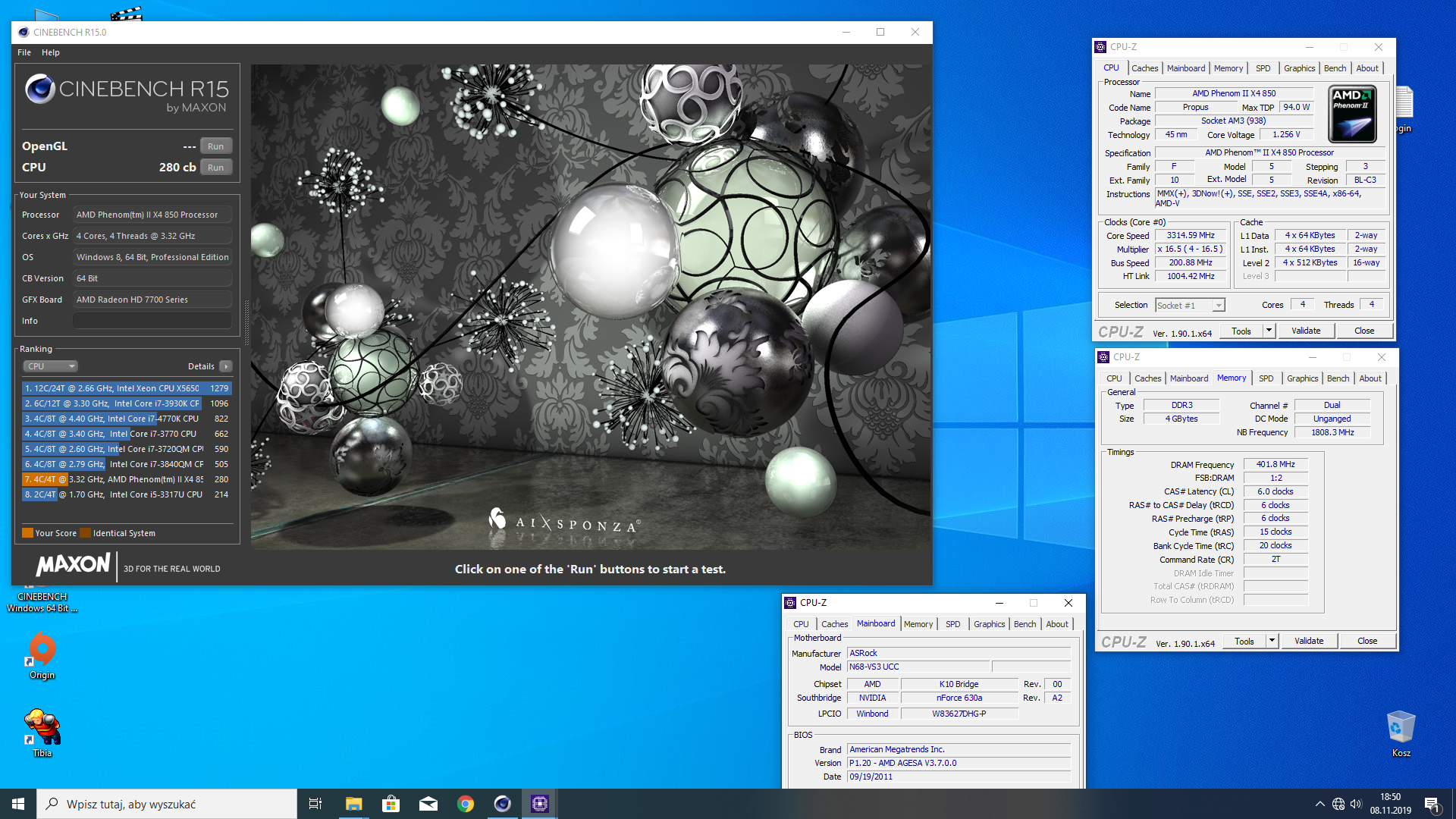Click the Cinebench R15 logo sphere
This screenshot has width=1456, height=819.
[40, 89]
